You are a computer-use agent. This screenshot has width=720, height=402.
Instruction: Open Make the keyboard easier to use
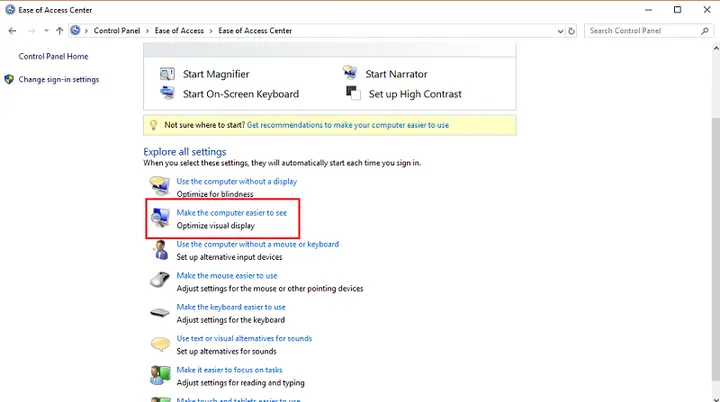(231, 307)
